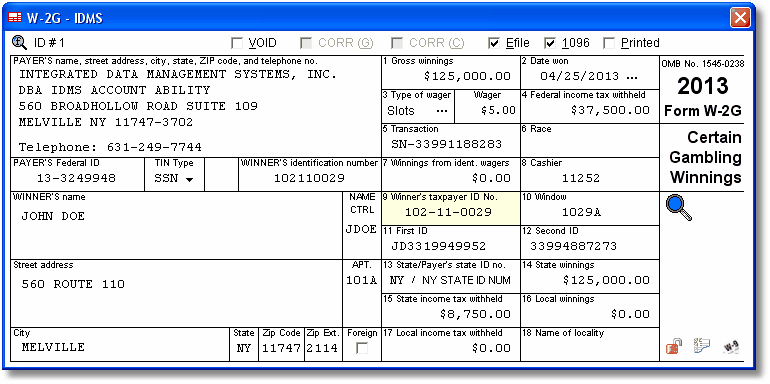Close the W-2G window
This screenshot has height=384, width=770.
740,18
